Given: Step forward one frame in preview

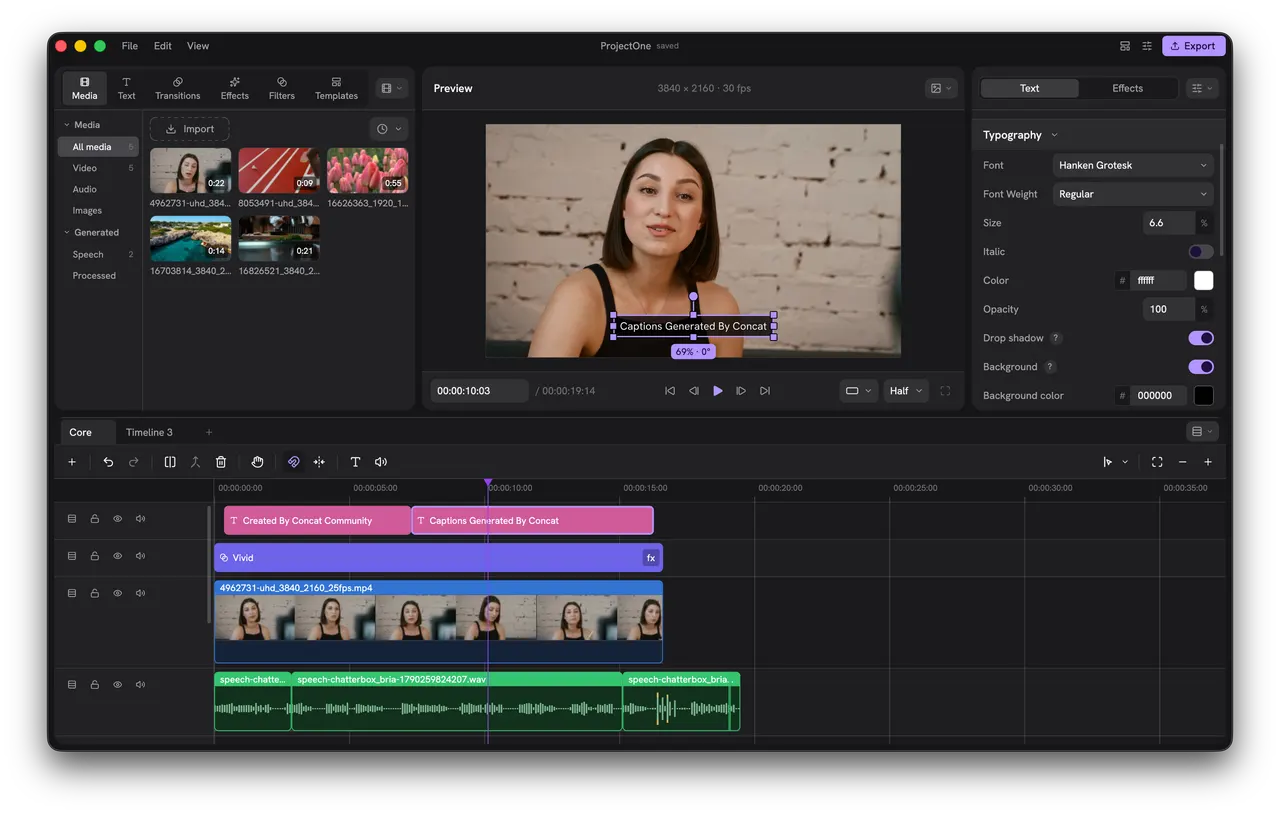Looking at the screenshot, I should click(741, 391).
